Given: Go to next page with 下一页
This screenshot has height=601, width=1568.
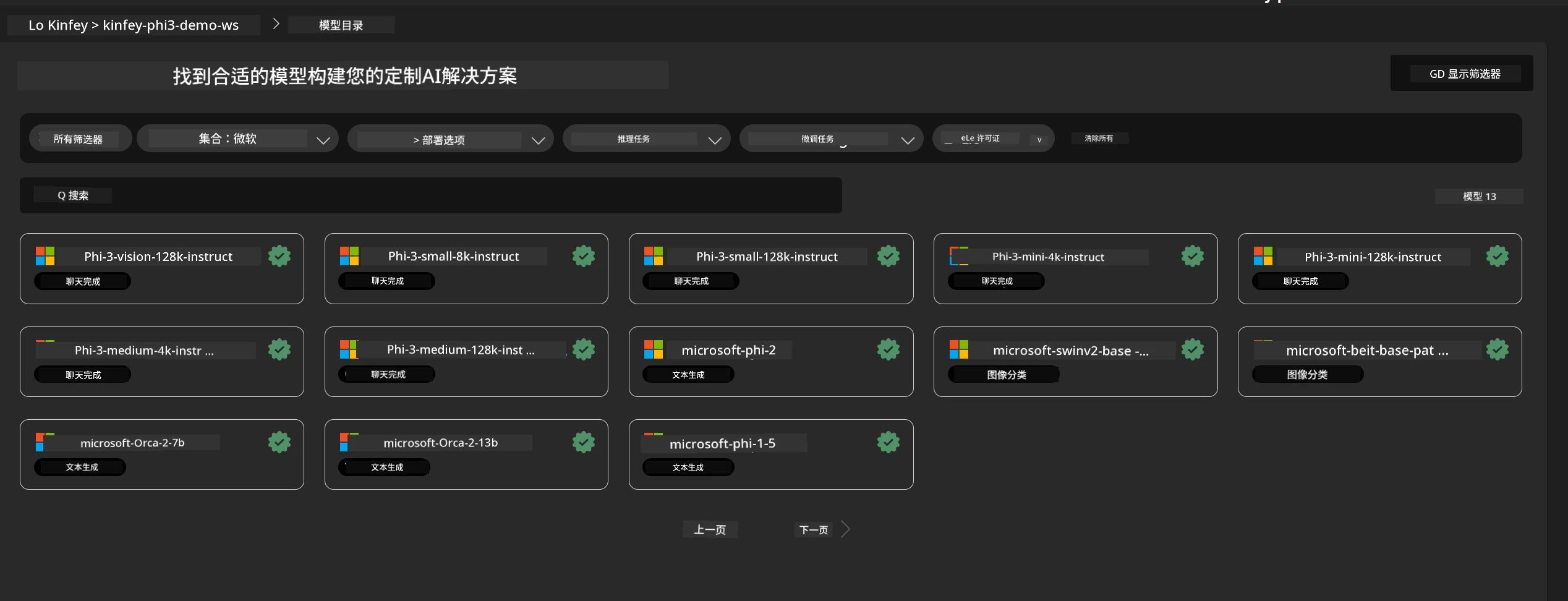Looking at the screenshot, I should click(x=814, y=529).
